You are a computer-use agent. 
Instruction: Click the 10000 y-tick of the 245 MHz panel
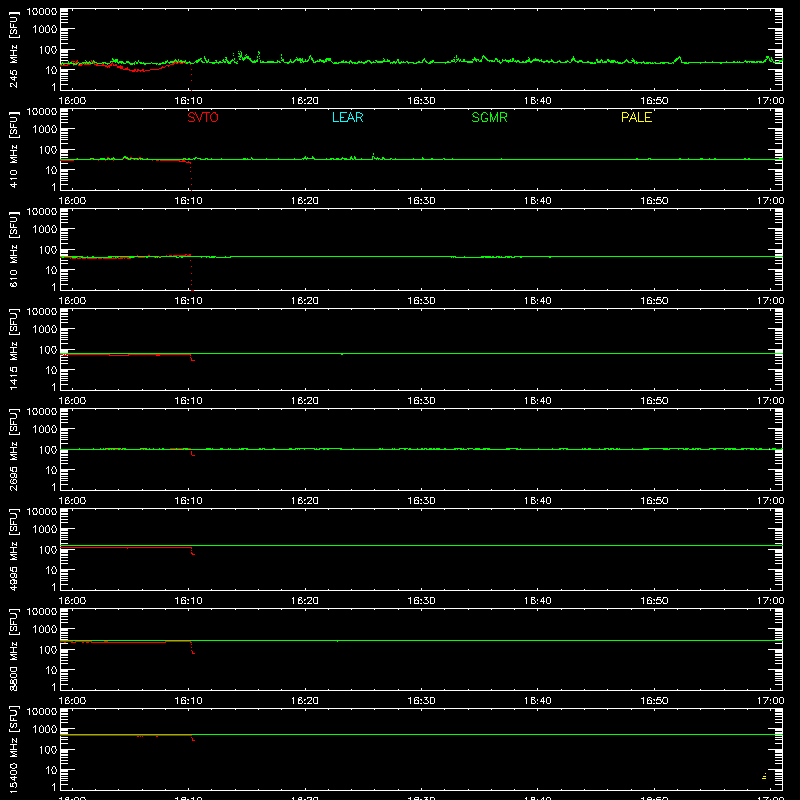click(x=42, y=12)
